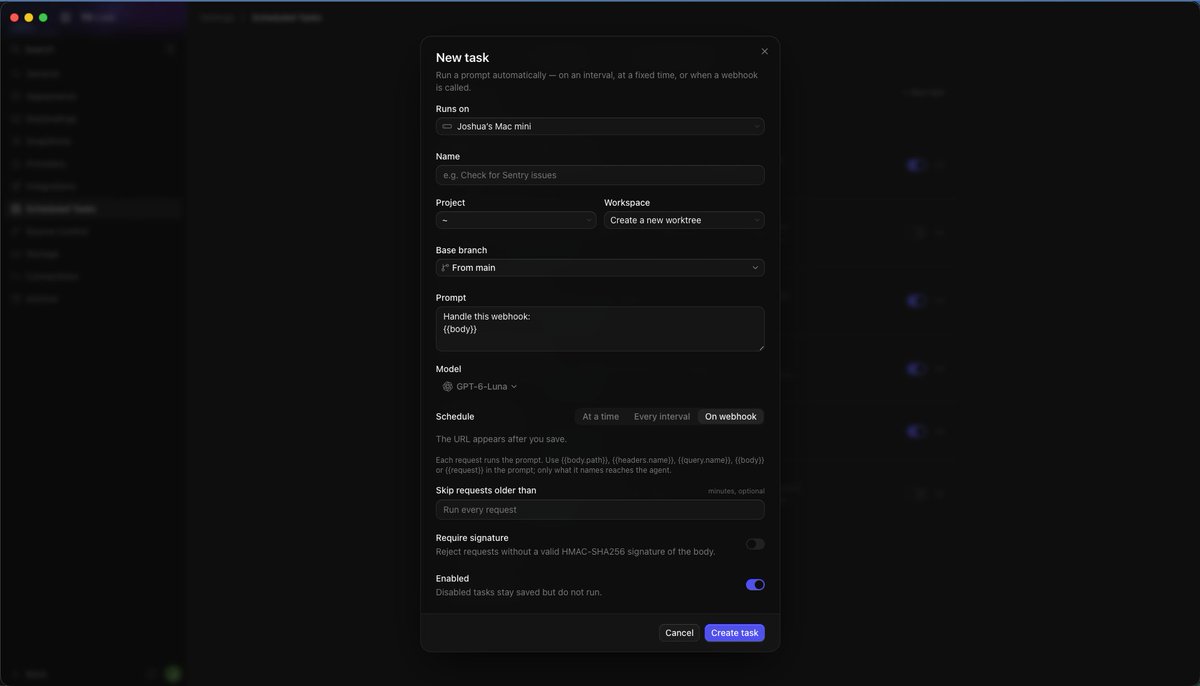The height and width of the screenshot is (686, 1200).
Task: Click the Cancel button
Action: [679, 633]
